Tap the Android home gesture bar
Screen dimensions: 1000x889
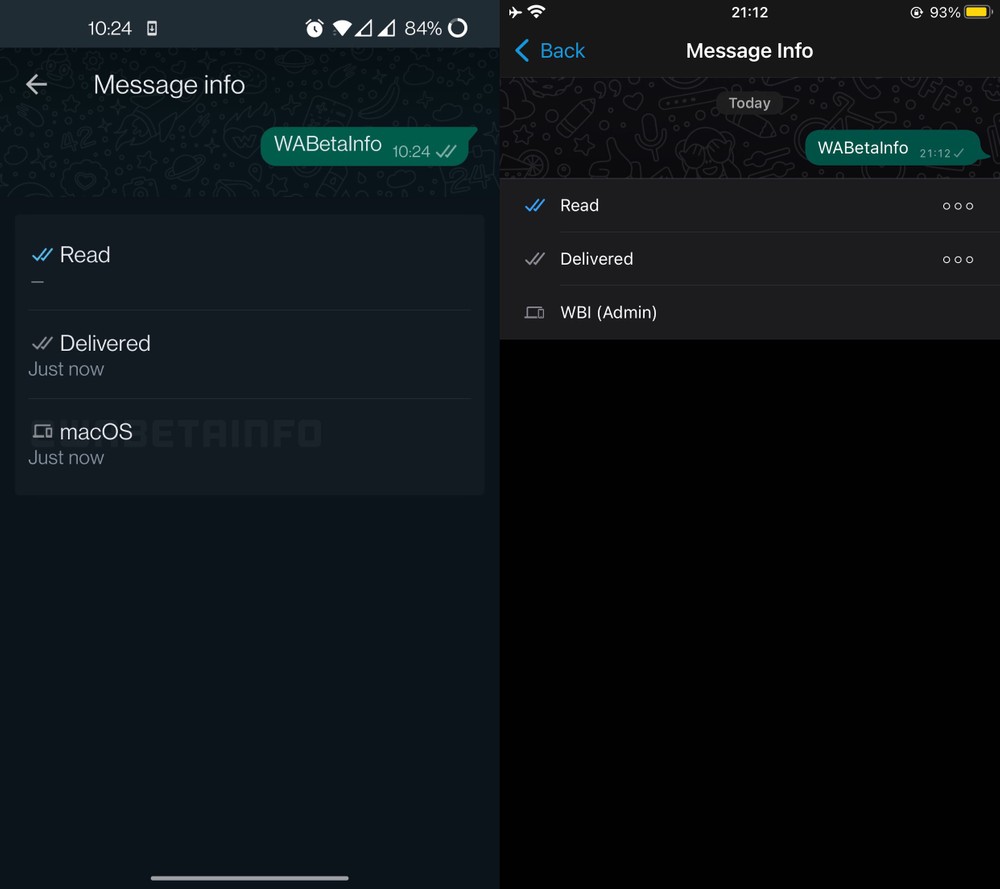point(249,878)
